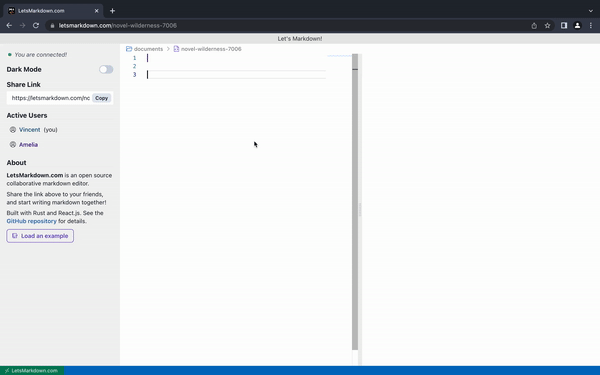Place cursor on editor line 1
Image resolution: width=600 pixels, height=375 pixels.
(x=236, y=58)
